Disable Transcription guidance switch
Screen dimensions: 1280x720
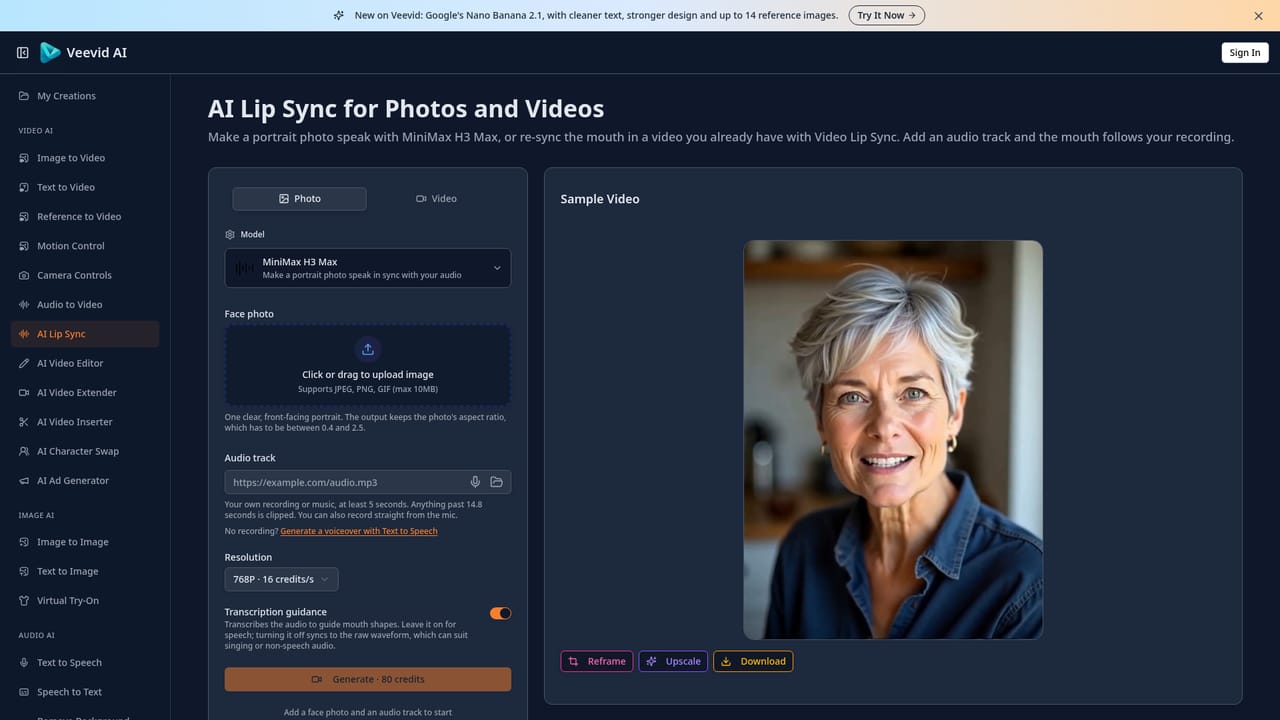pos(500,613)
